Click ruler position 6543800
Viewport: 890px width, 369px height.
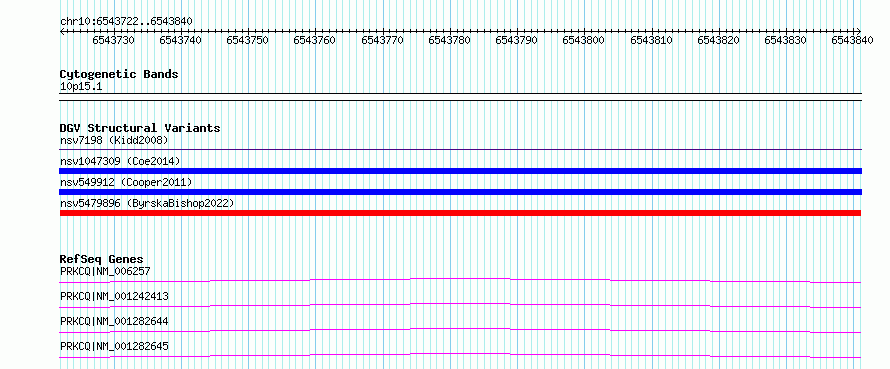click(583, 40)
